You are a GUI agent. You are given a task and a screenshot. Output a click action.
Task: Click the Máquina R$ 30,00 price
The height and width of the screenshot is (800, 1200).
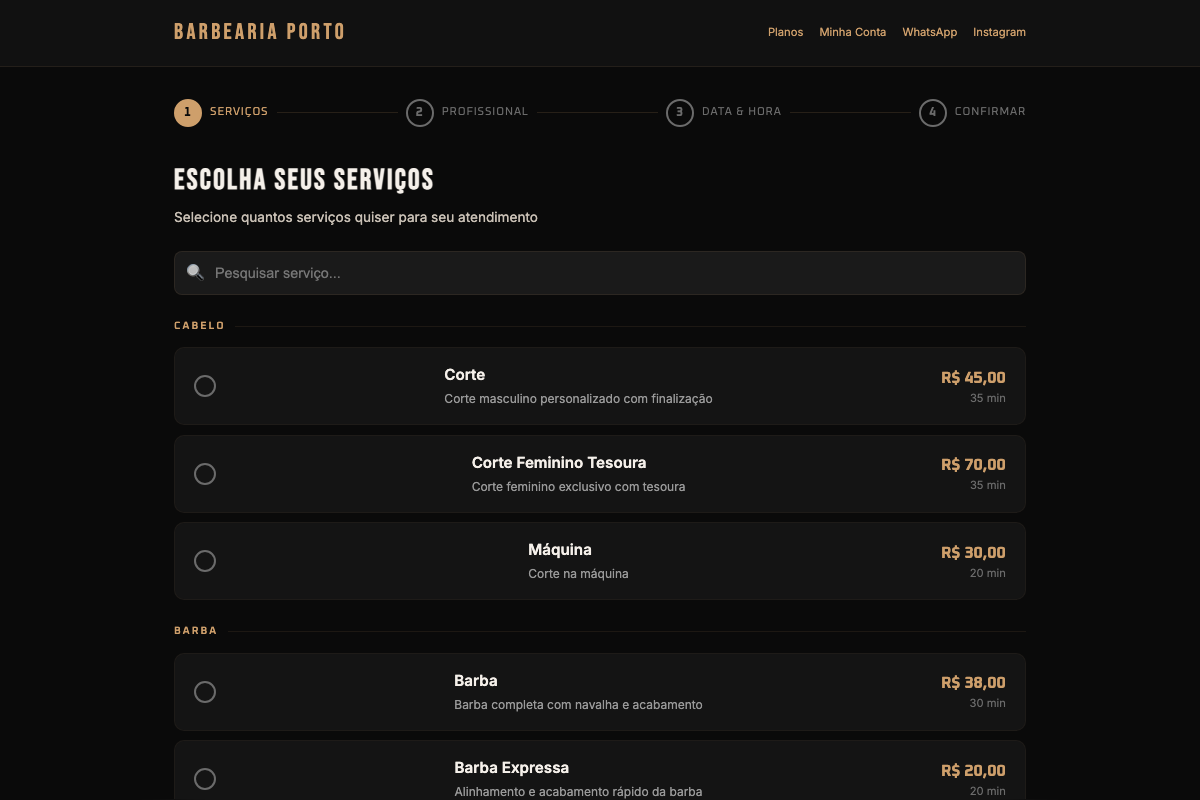coord(972,553)
